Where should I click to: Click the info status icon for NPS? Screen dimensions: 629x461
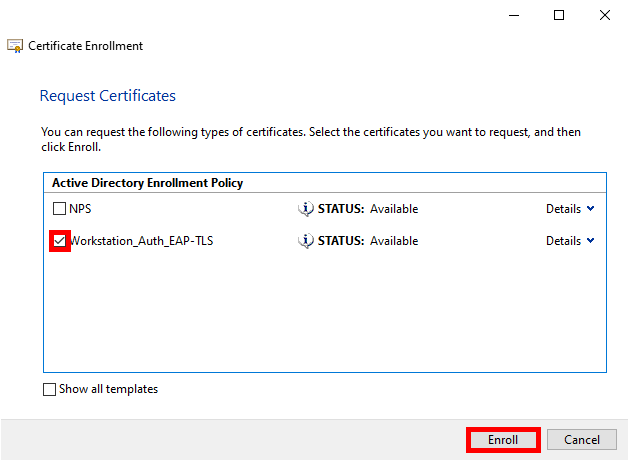pyautogui.click(x=306, y=209)
